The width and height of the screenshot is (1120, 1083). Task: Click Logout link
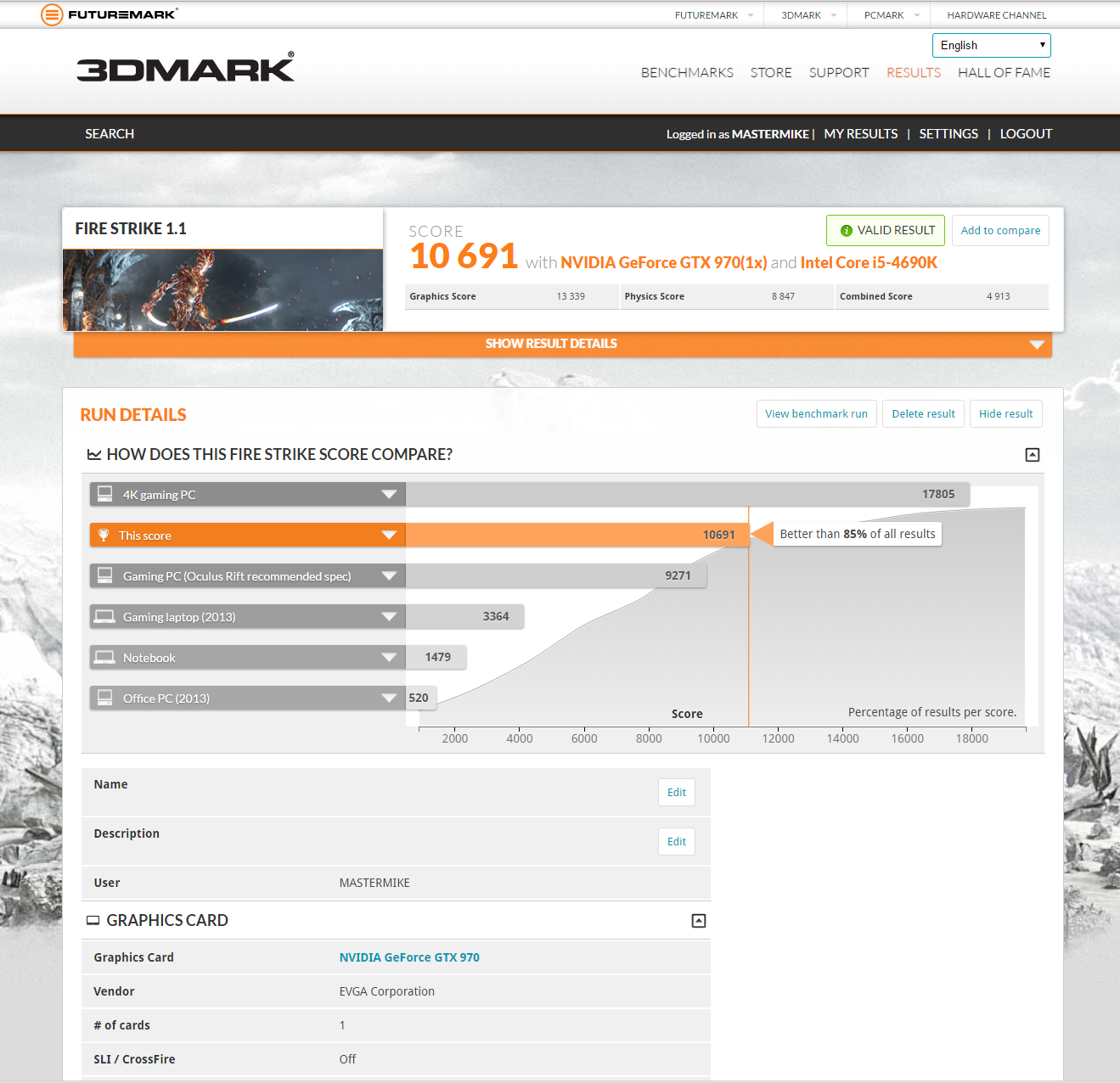click(1026, 134)
